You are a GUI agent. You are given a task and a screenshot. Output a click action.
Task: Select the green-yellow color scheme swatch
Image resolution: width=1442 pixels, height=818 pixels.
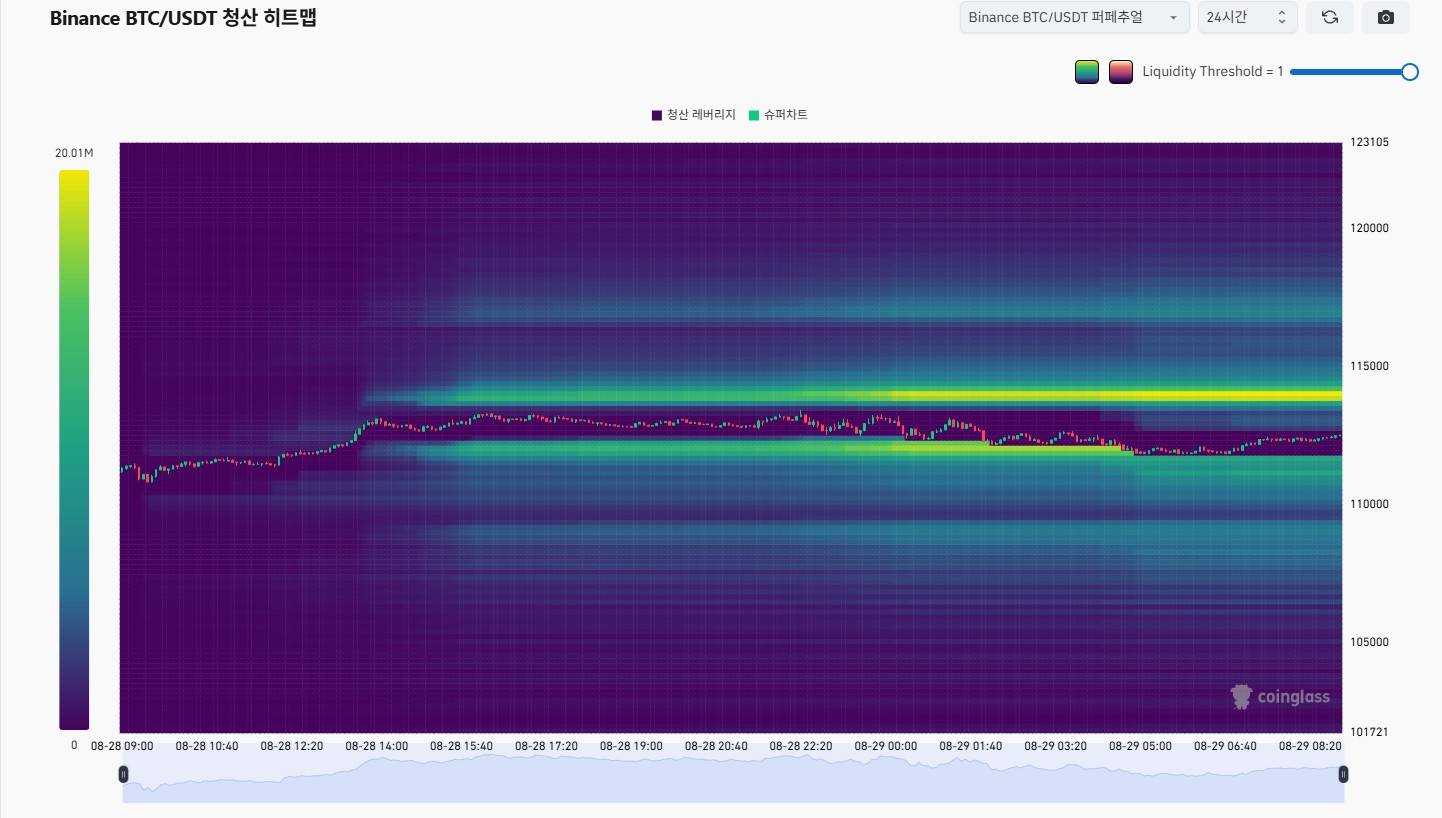point(1087,72)
